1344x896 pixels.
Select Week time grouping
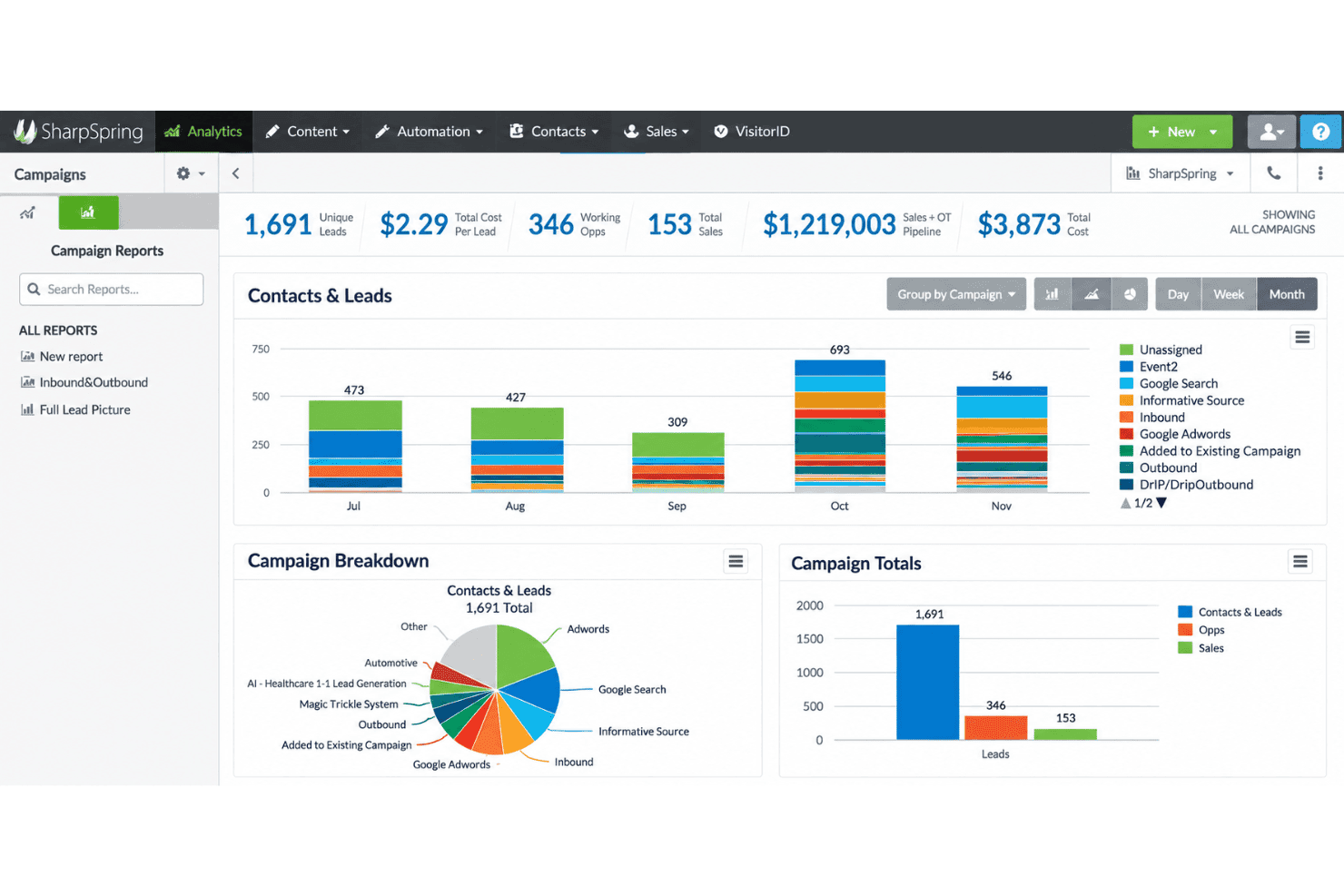(x=1229, y=294)
